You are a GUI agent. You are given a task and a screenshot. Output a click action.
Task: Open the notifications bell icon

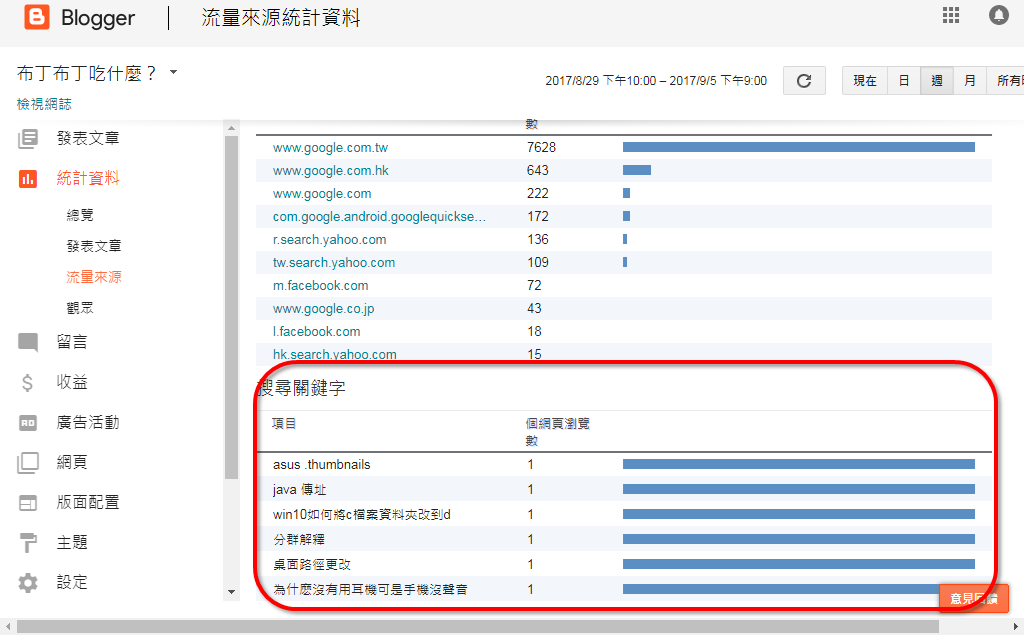click(999, 15)
